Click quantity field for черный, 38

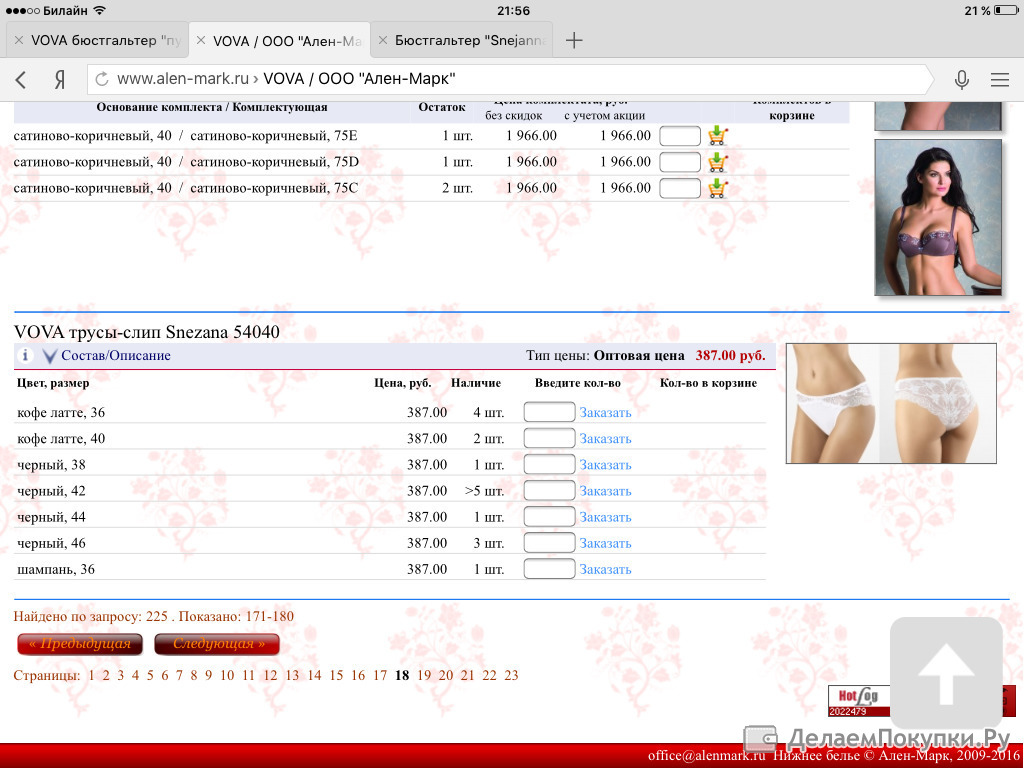pyautogui.click(x=549, y=464)
